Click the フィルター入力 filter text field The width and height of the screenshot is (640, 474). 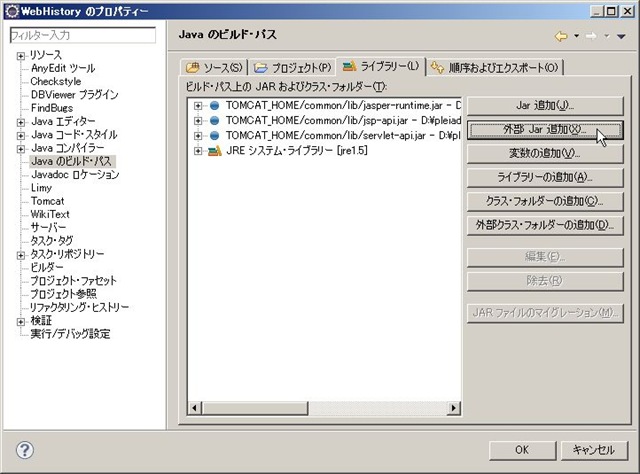click(82, 35)
